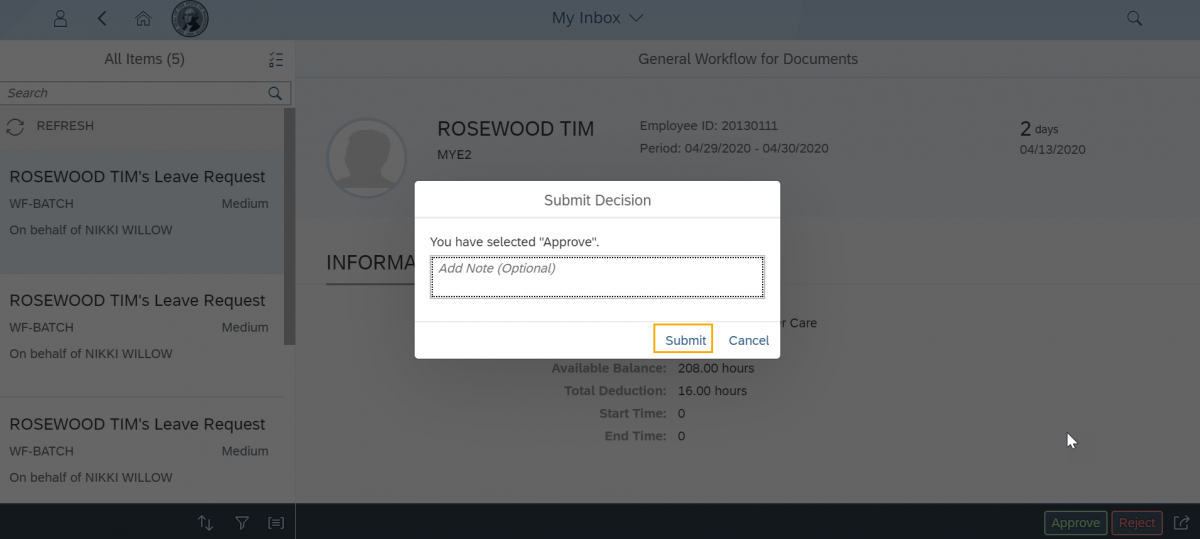Click the share icon in footer
1200x539 pixels.
[1182, 522]
